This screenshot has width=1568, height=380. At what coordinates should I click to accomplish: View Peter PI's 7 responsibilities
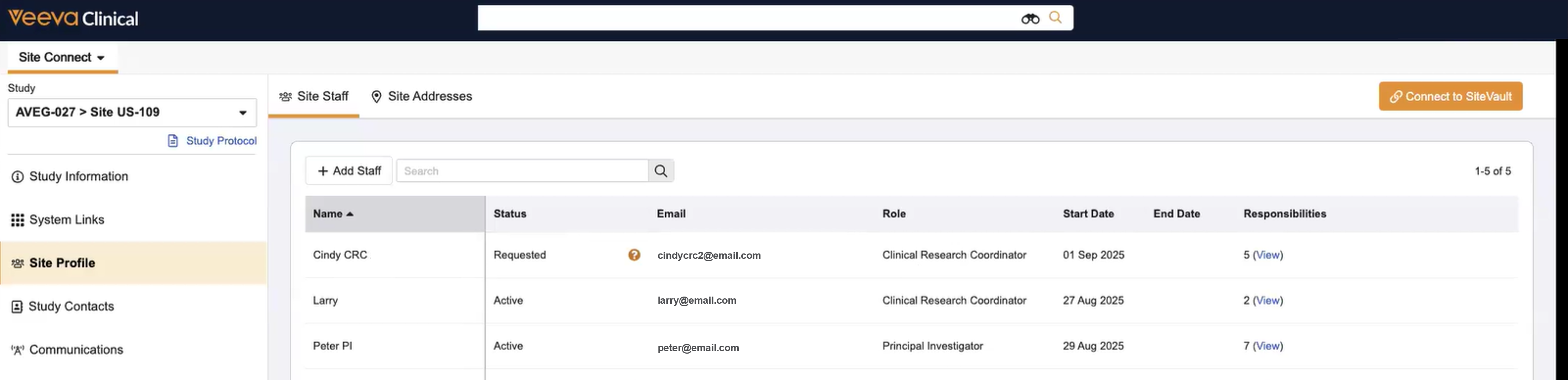tap(1267, 346)
